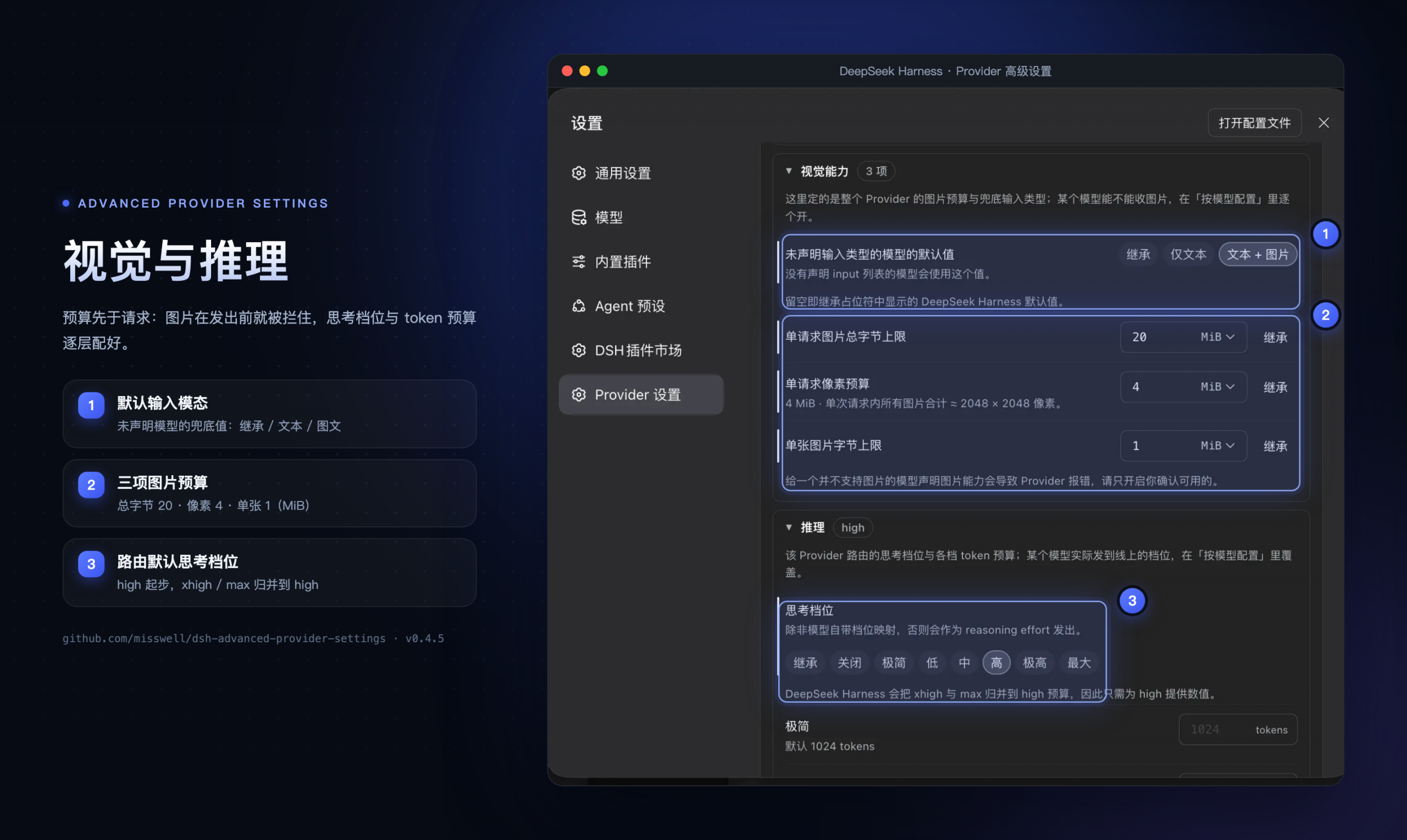
Task: Select 极简 thinking level chip
Action: pos(894,663)
